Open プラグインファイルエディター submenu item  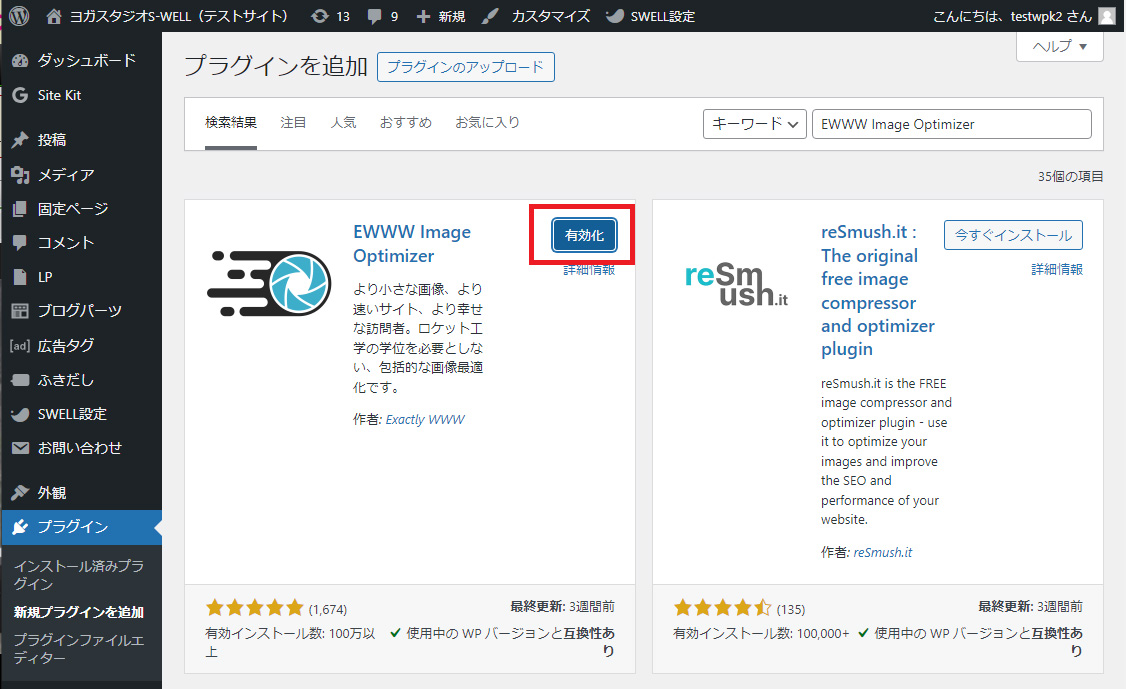pos(79,649)
